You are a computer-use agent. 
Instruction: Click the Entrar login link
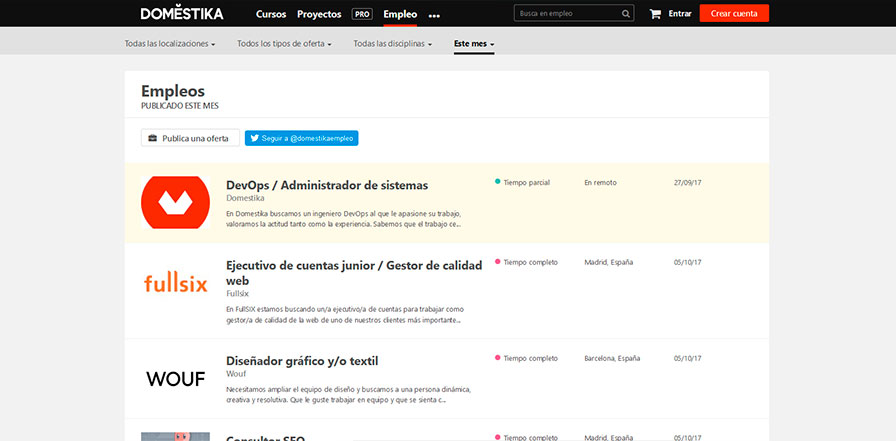click(680, 14)
